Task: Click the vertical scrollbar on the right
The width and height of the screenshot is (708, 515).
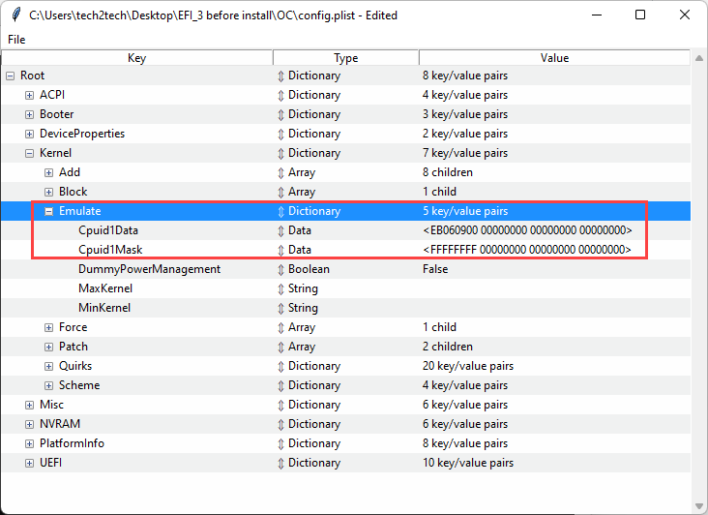Action: 698,280
